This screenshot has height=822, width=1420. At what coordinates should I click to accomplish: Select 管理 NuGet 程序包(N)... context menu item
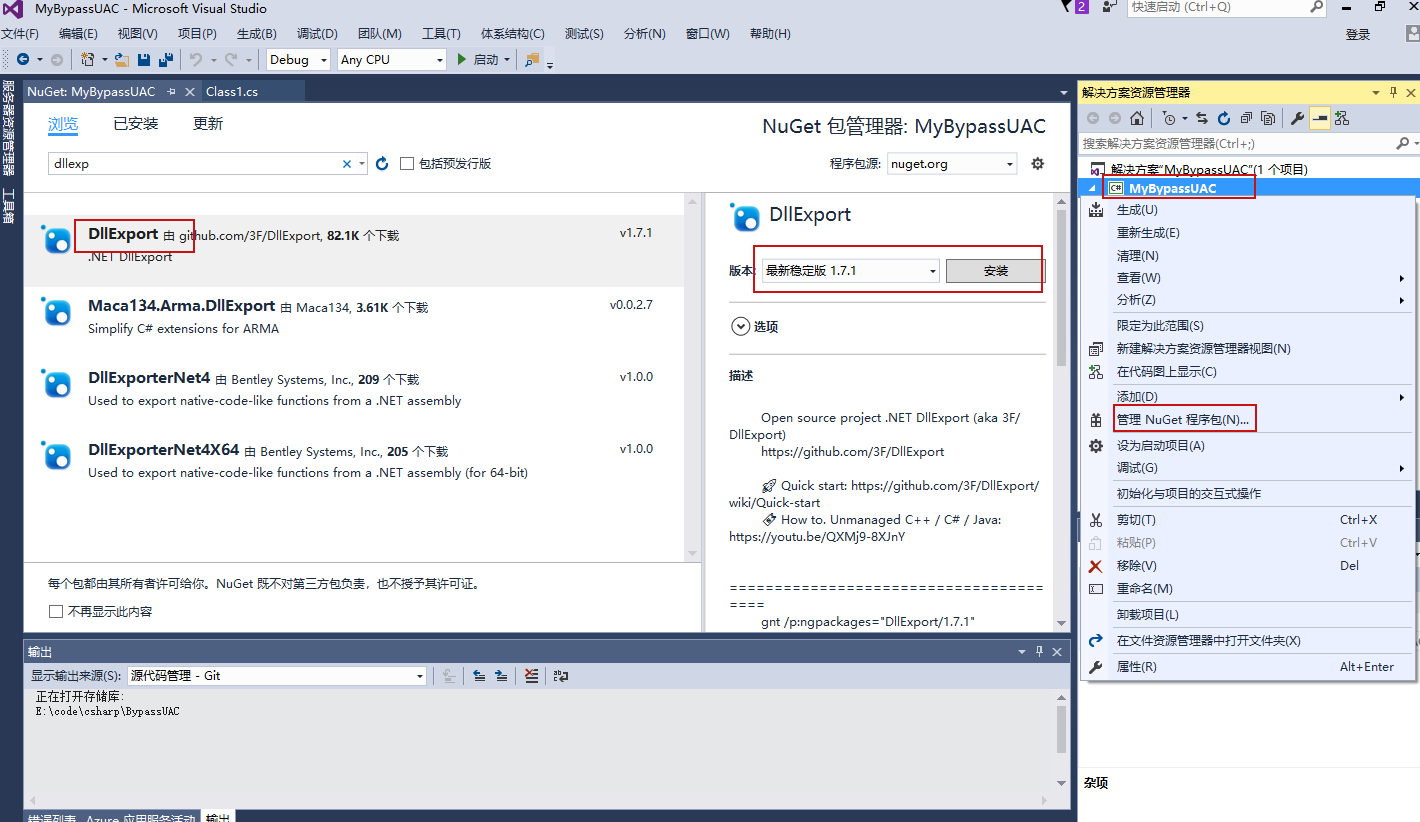point(1183,419)
